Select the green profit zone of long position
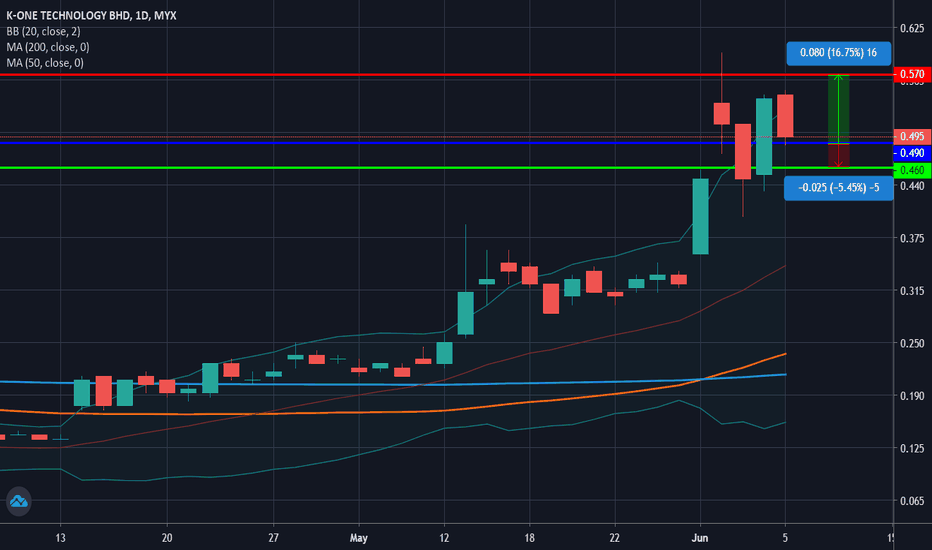 (839, 109)
